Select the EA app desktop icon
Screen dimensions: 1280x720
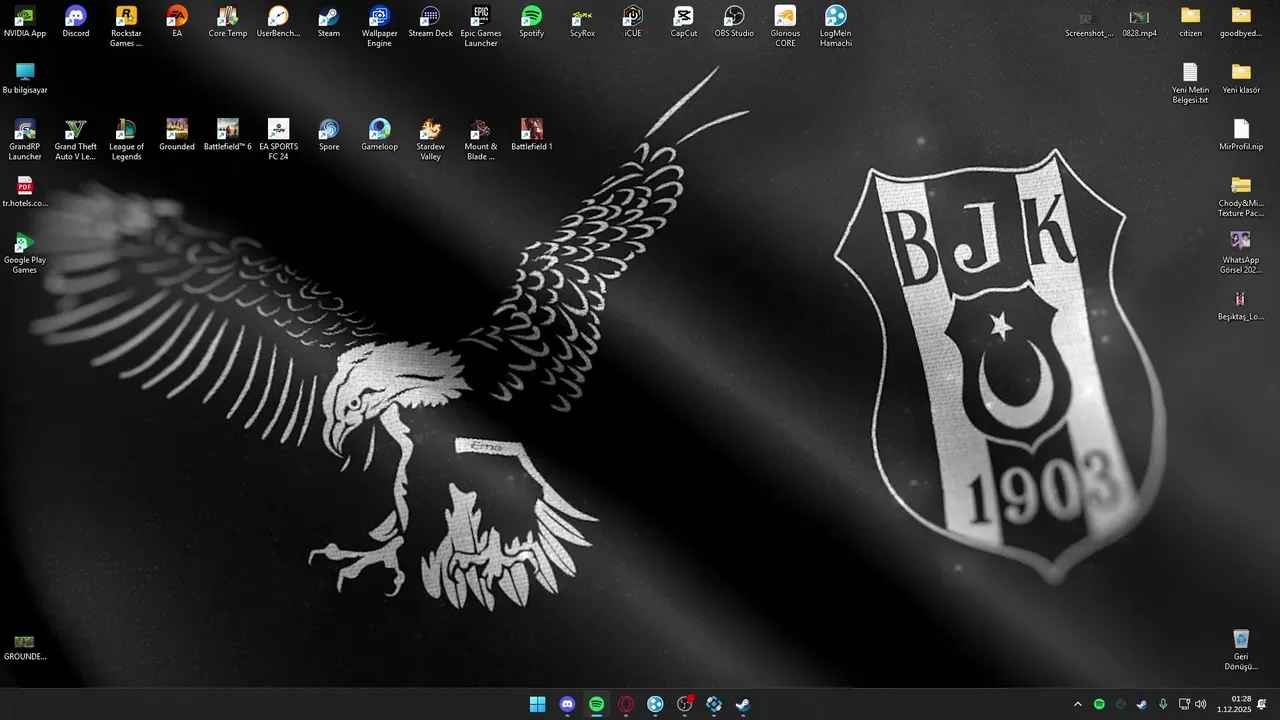[x=177, y=22]
